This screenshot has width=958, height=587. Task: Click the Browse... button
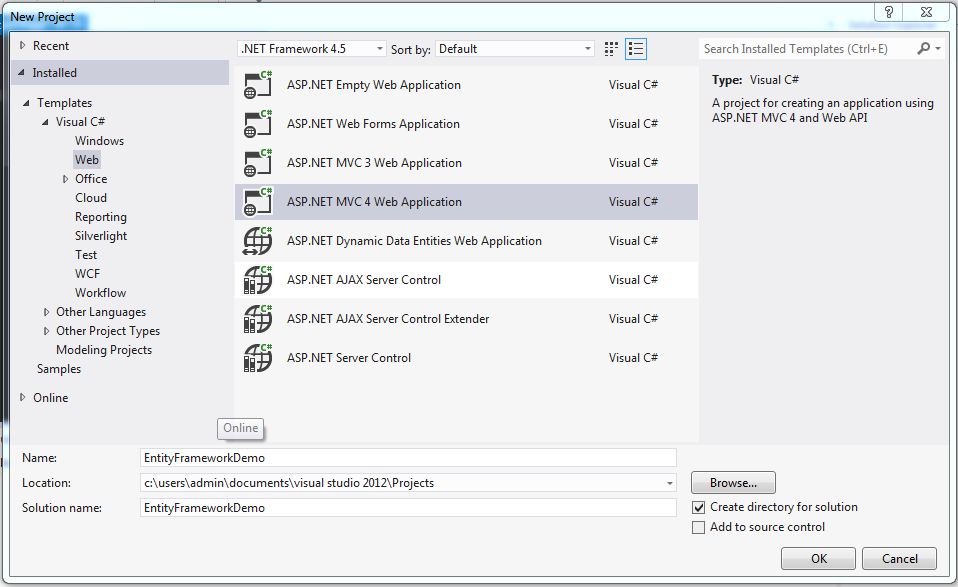point(733,483)
